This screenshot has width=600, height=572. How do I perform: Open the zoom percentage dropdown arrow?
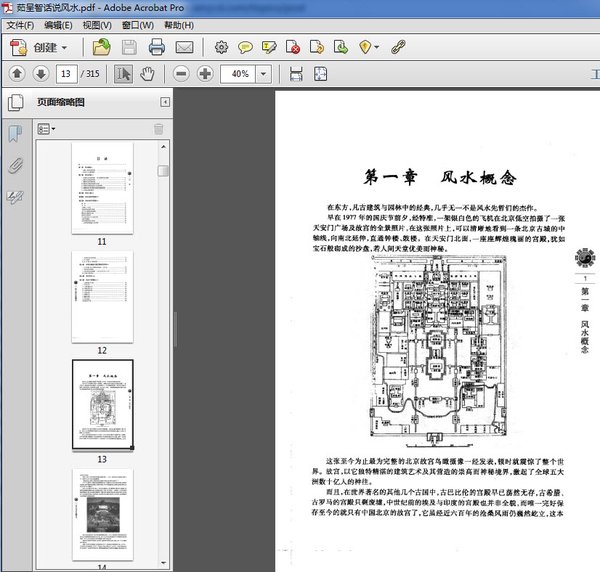(263, 74)
